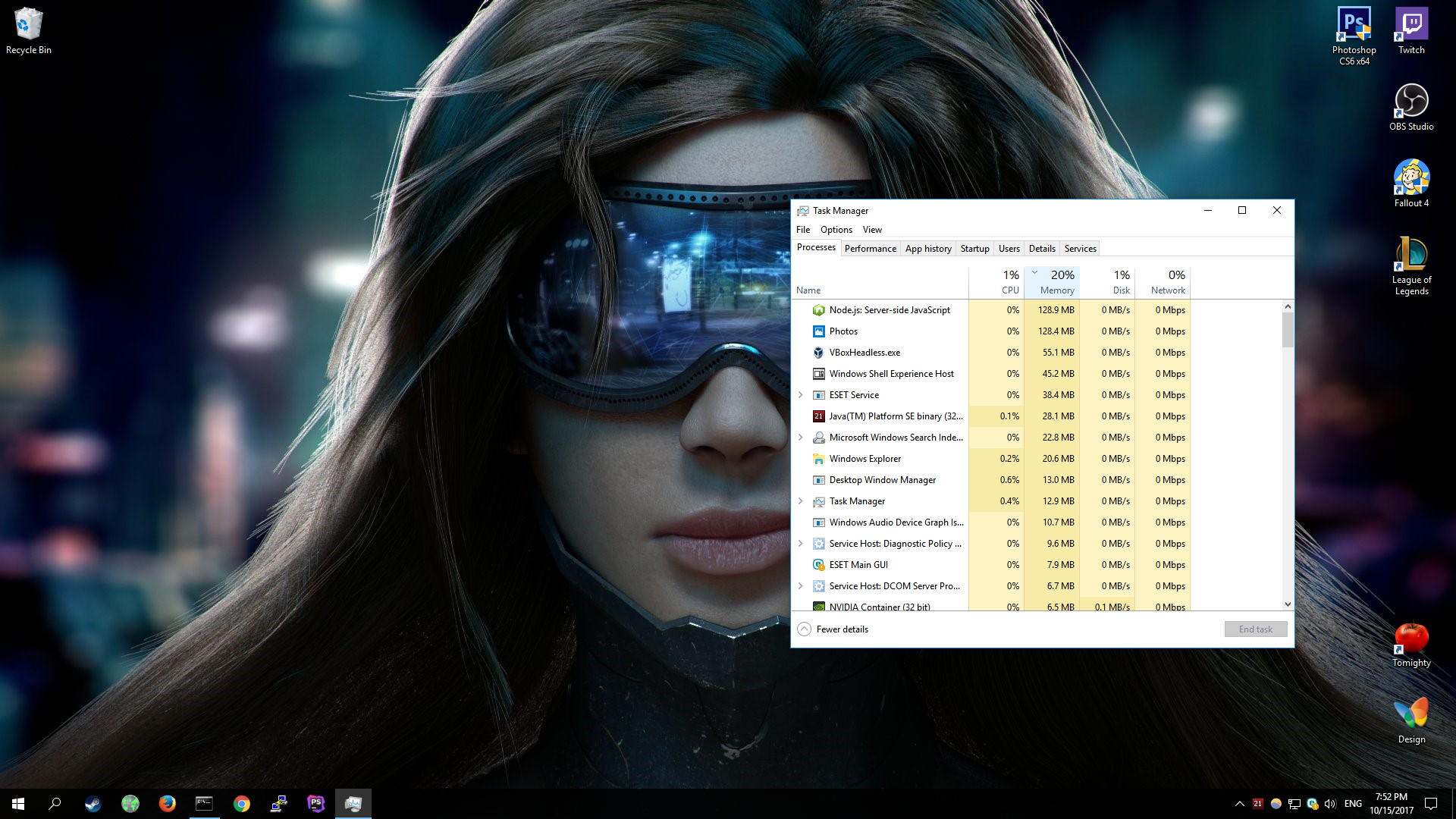Expand the Task Manager process group
This screenshot has width=1456, height=819.
pos(800,501)
